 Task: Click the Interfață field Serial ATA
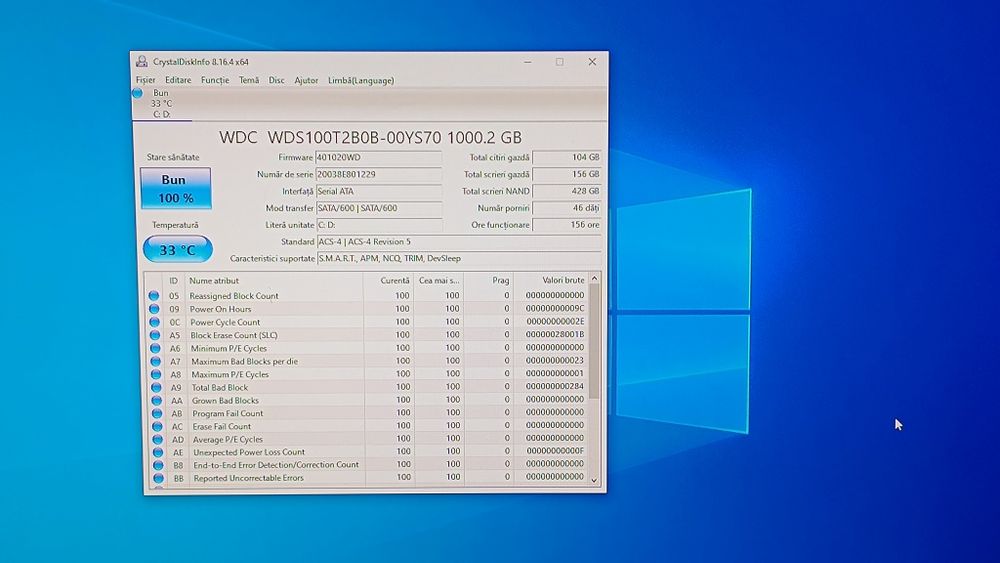[x=379, y=191]
